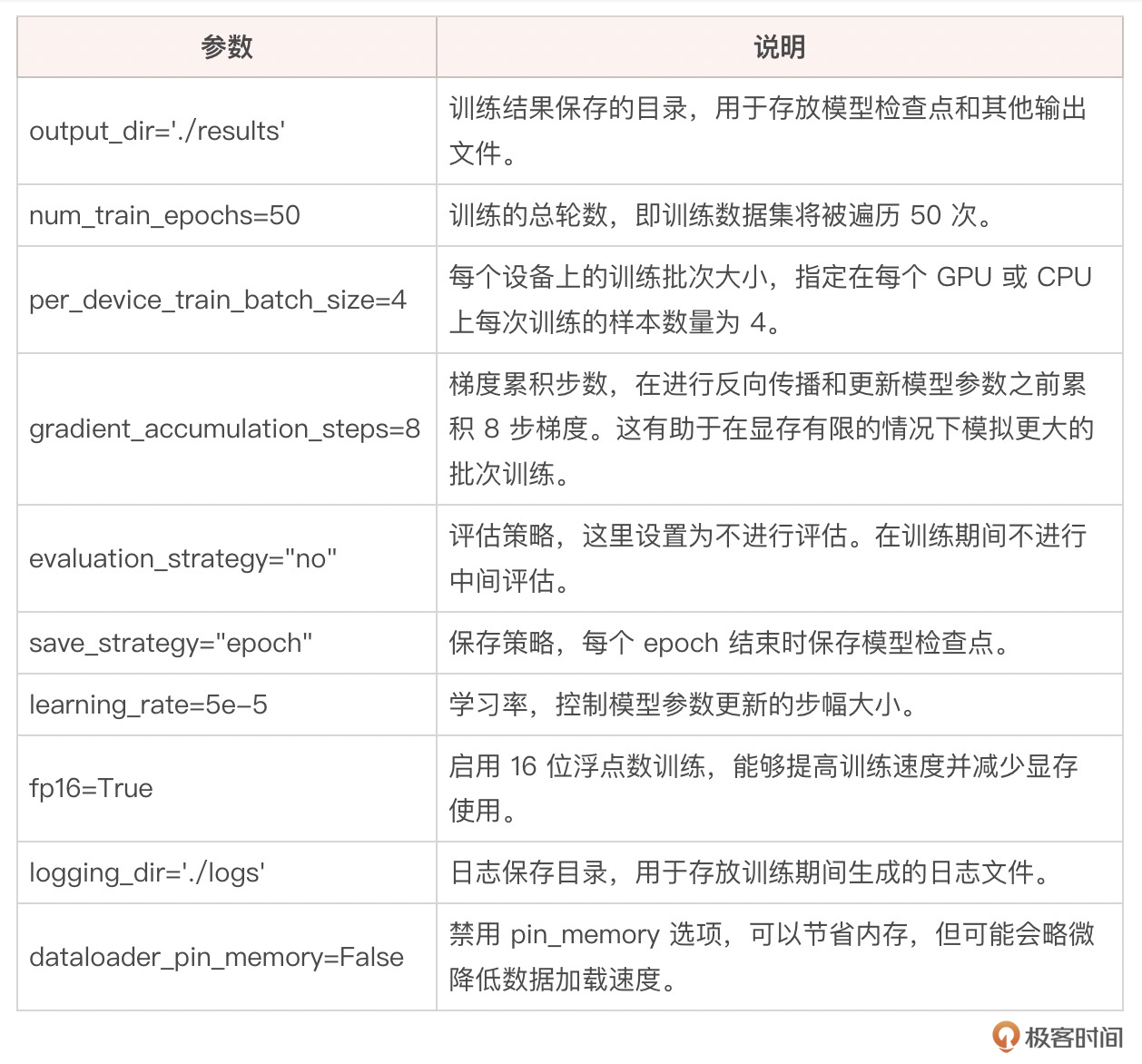
Task: Click the 参数 column header
Action: pos(227,47)
